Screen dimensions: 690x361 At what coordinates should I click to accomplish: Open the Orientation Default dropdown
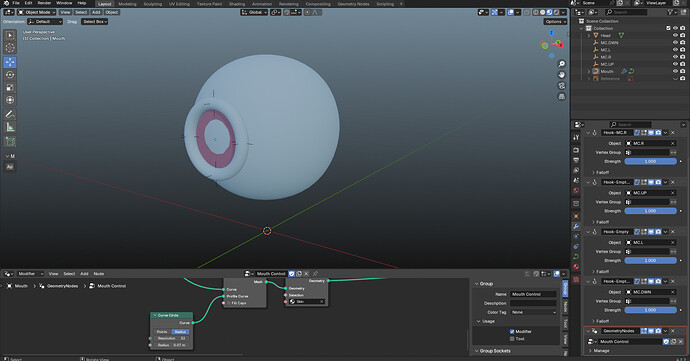click(45, 22)
